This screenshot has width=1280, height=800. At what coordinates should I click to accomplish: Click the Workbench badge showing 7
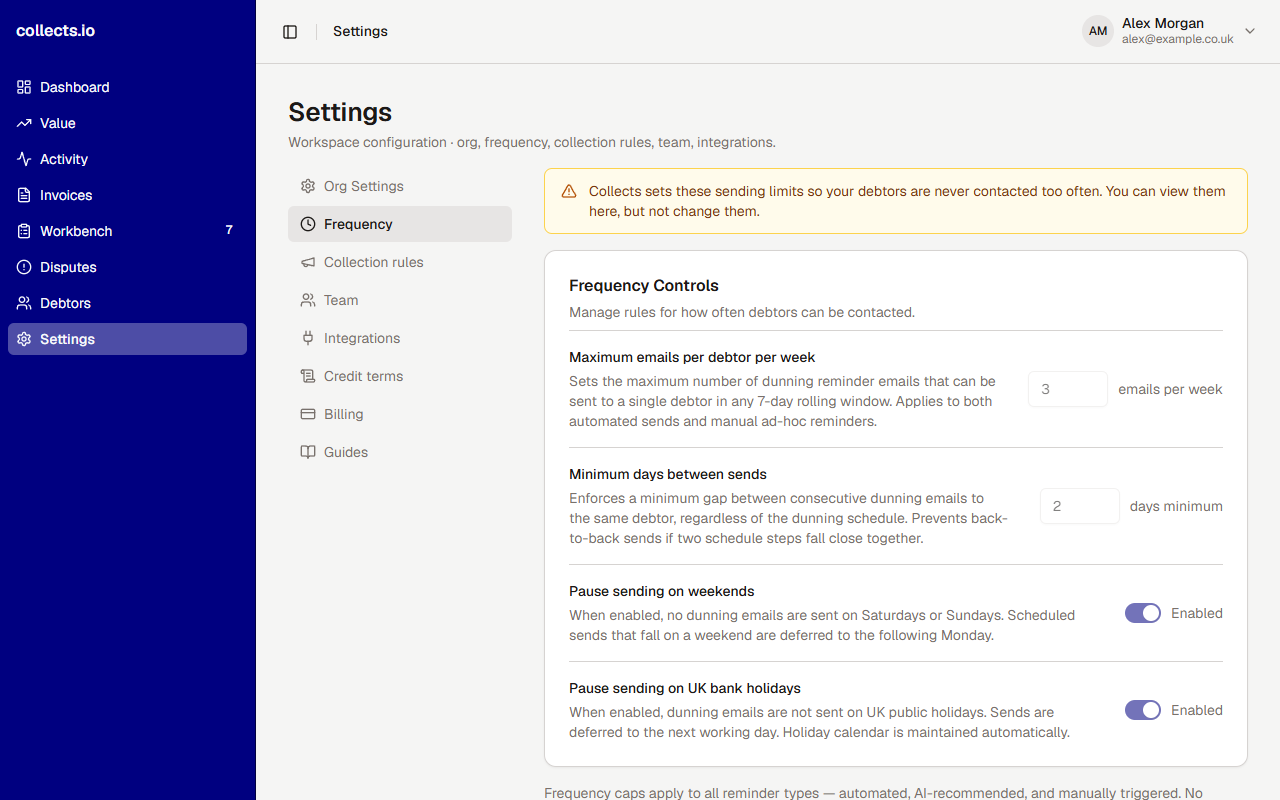pos(229,230)
